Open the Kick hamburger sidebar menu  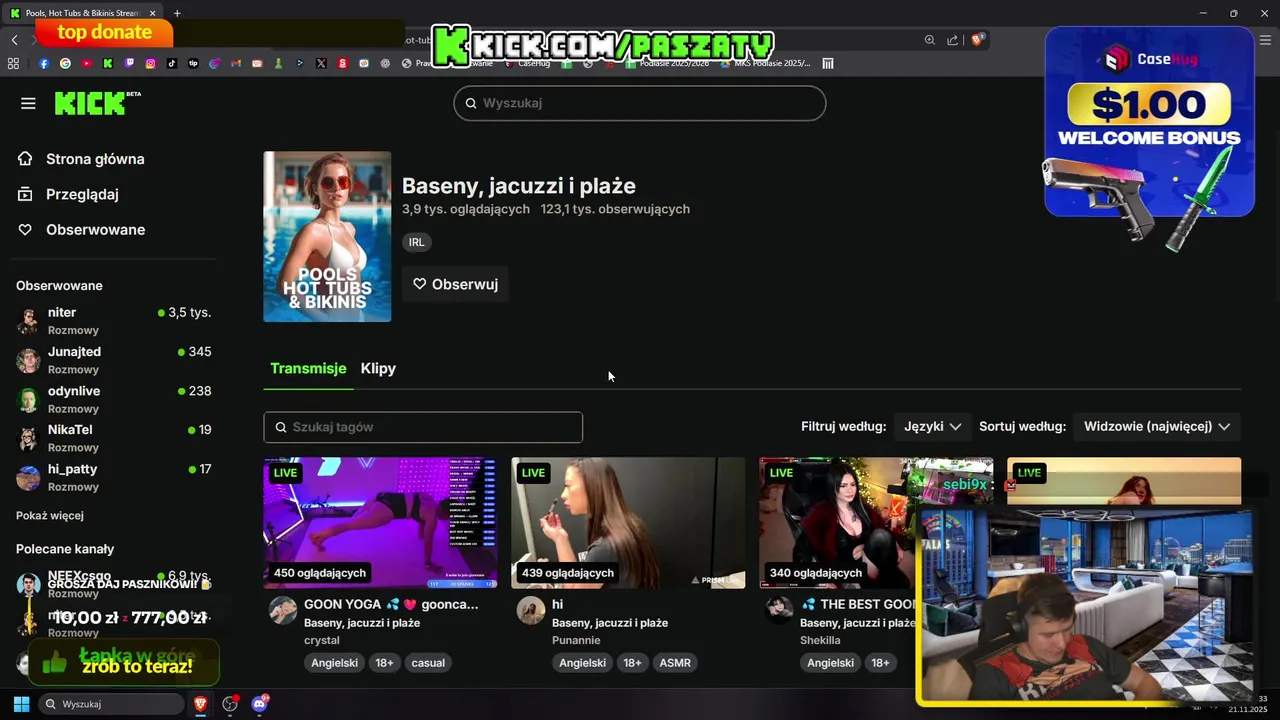click(28, 103)
